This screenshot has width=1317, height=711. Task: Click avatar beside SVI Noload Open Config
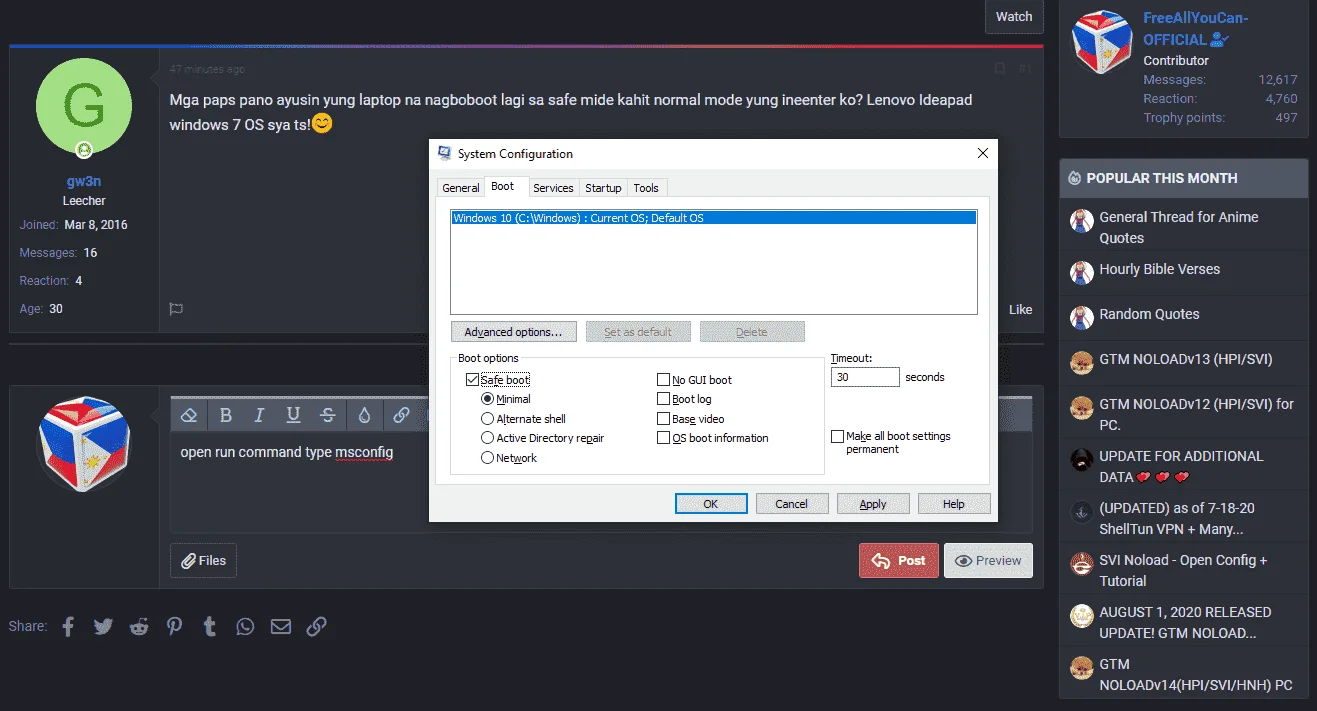[1081, 564]
